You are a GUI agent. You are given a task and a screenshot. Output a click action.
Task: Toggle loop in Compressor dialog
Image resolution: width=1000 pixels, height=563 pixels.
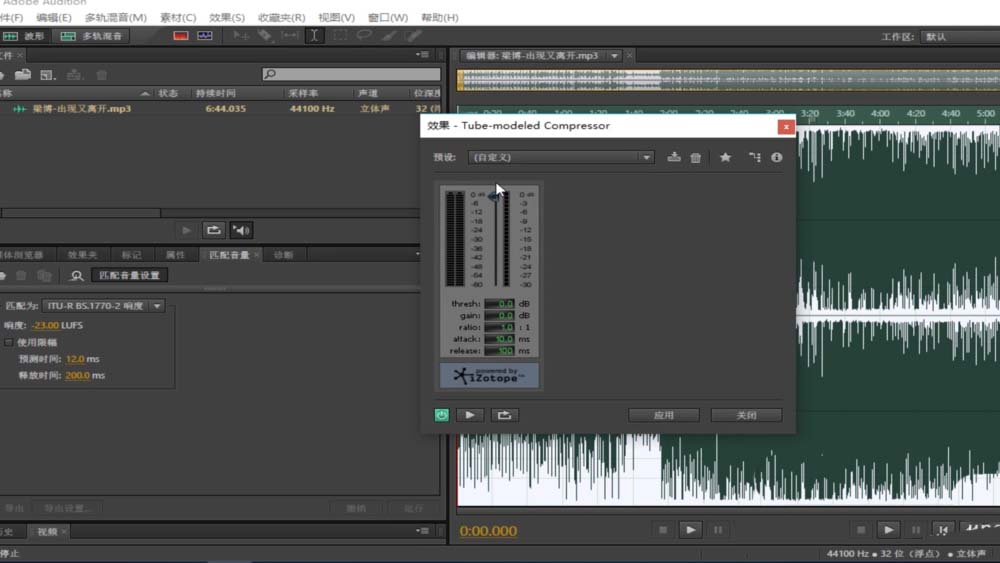tap(504, 415)
